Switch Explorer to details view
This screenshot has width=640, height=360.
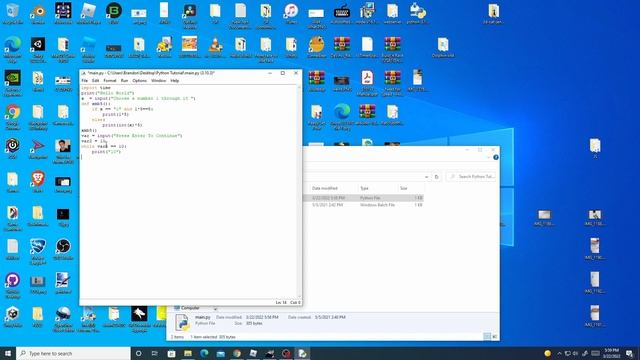(487, 336)
